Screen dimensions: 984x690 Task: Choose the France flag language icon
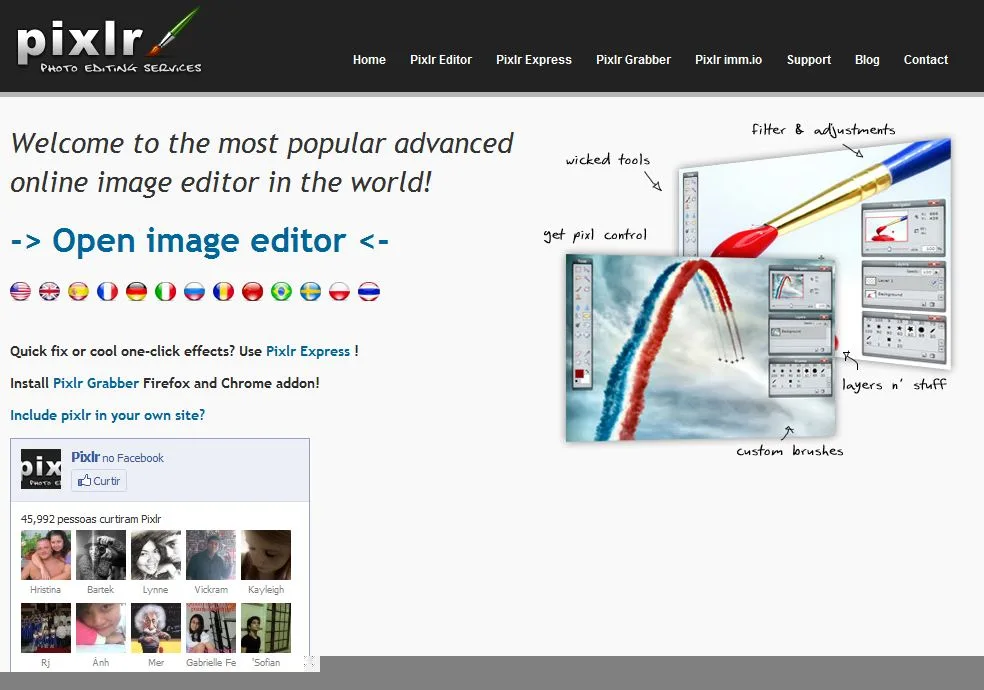coord(107,292)
